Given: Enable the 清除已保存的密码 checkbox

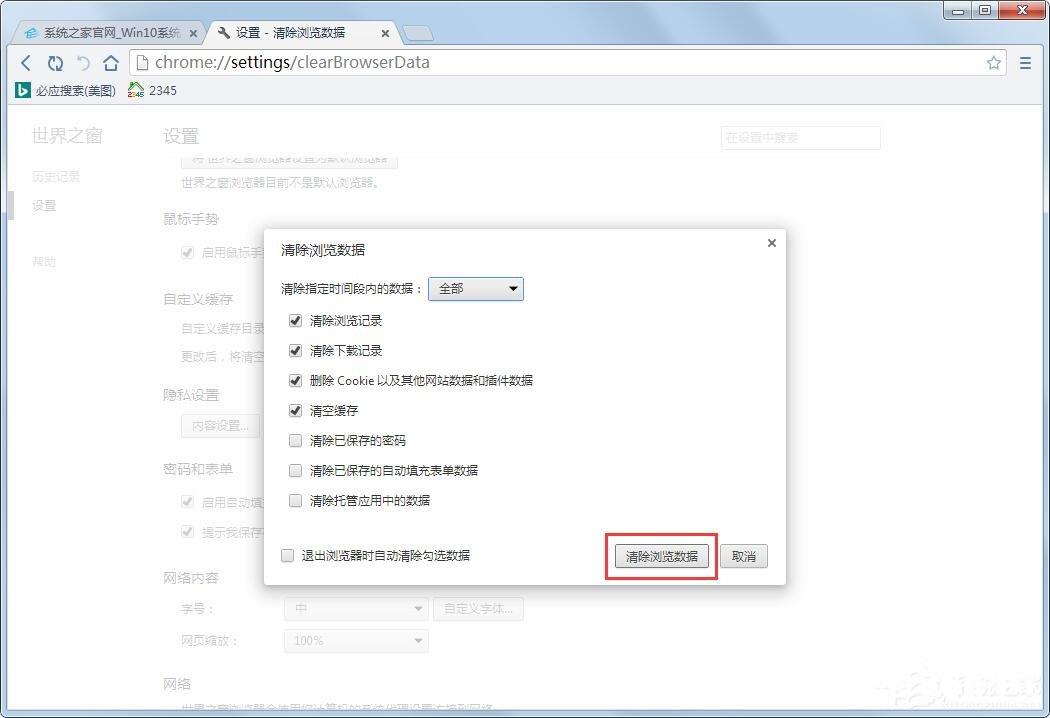Looking at the screenshot, I should [295, 441].
